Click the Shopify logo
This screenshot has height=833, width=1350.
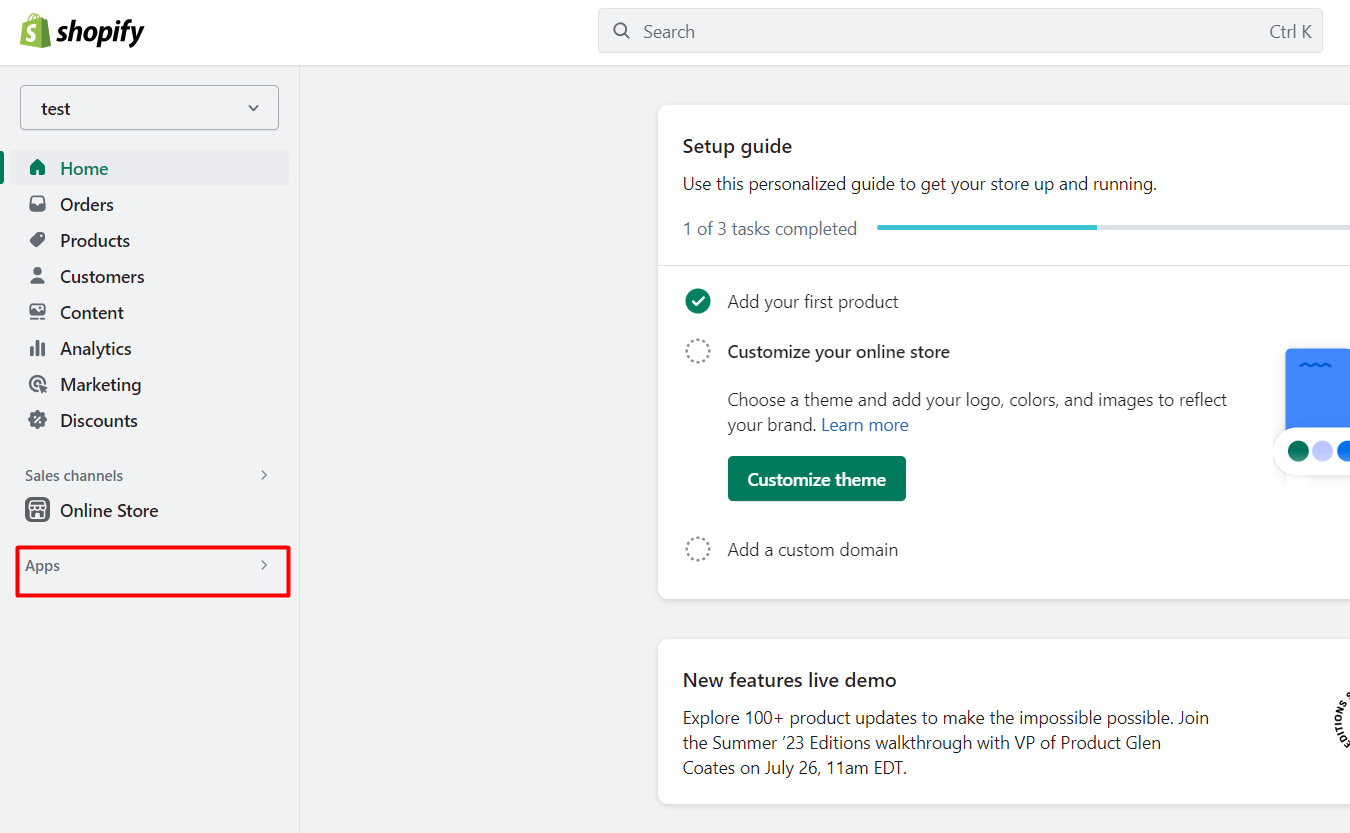tap(82, 32)
